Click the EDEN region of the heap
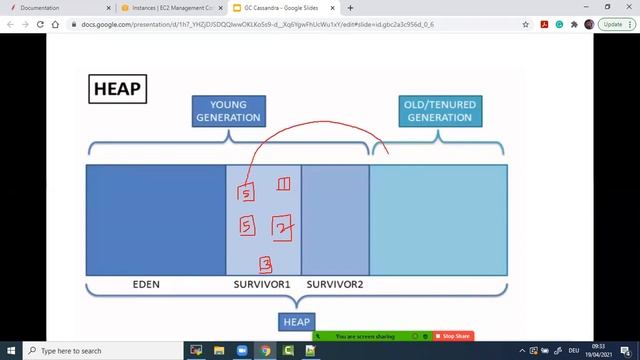This screenshot has width=640, height=360. click(x=156, y=220)
